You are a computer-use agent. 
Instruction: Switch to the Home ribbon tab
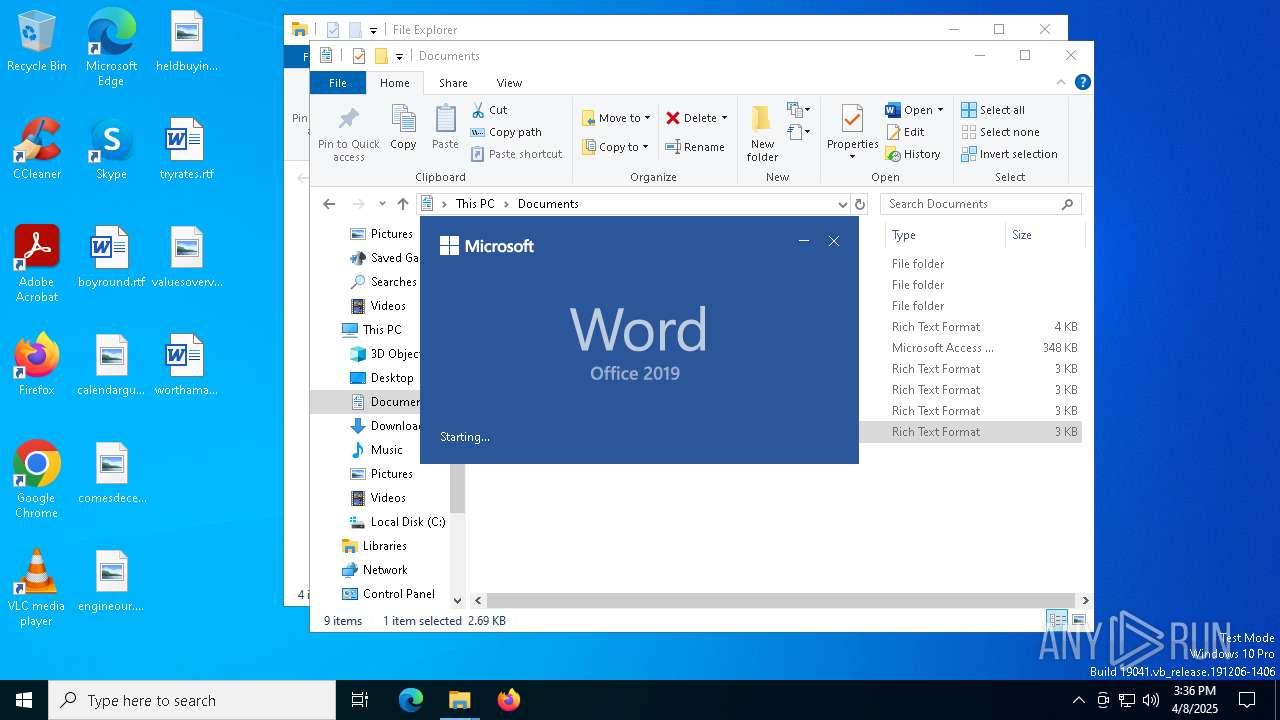pyautogui.click(x=395, y=83)
